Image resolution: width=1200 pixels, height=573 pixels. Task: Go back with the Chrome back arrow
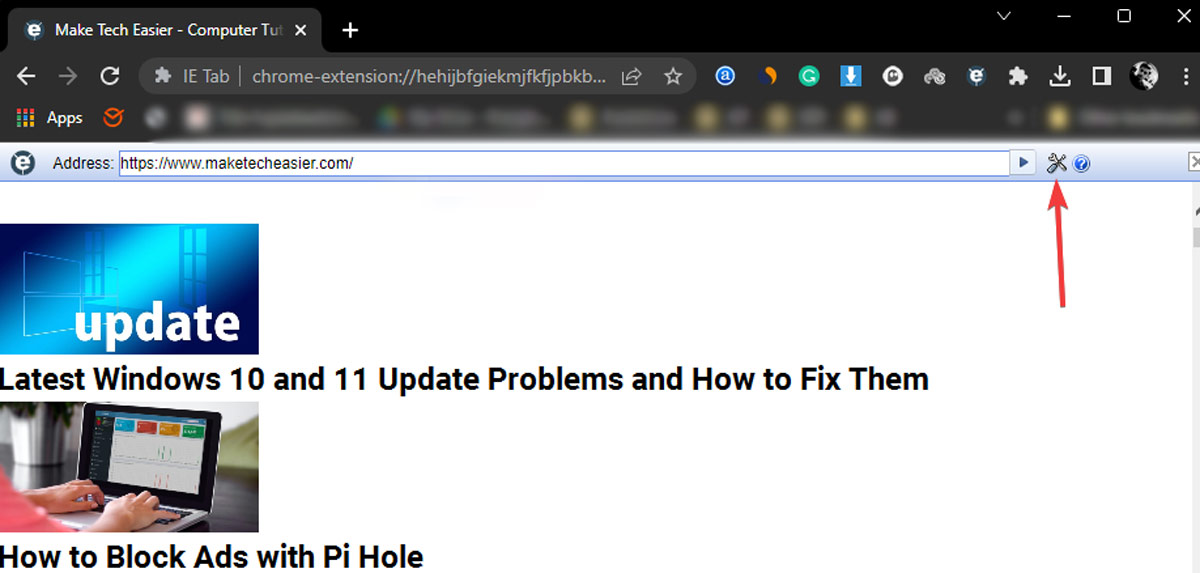pyautogui.click(x=27, y=76)
